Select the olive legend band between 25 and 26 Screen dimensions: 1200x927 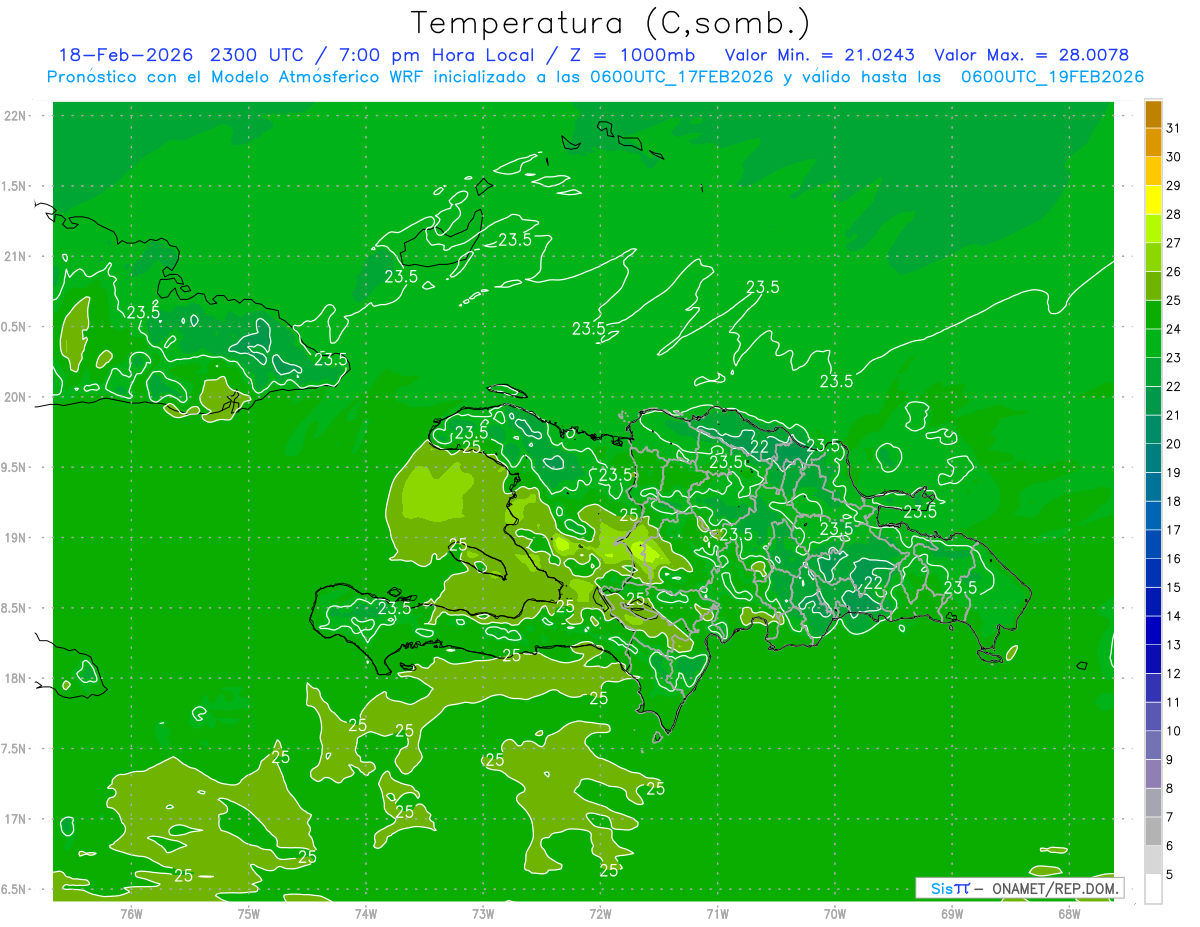click(1153, 286)
